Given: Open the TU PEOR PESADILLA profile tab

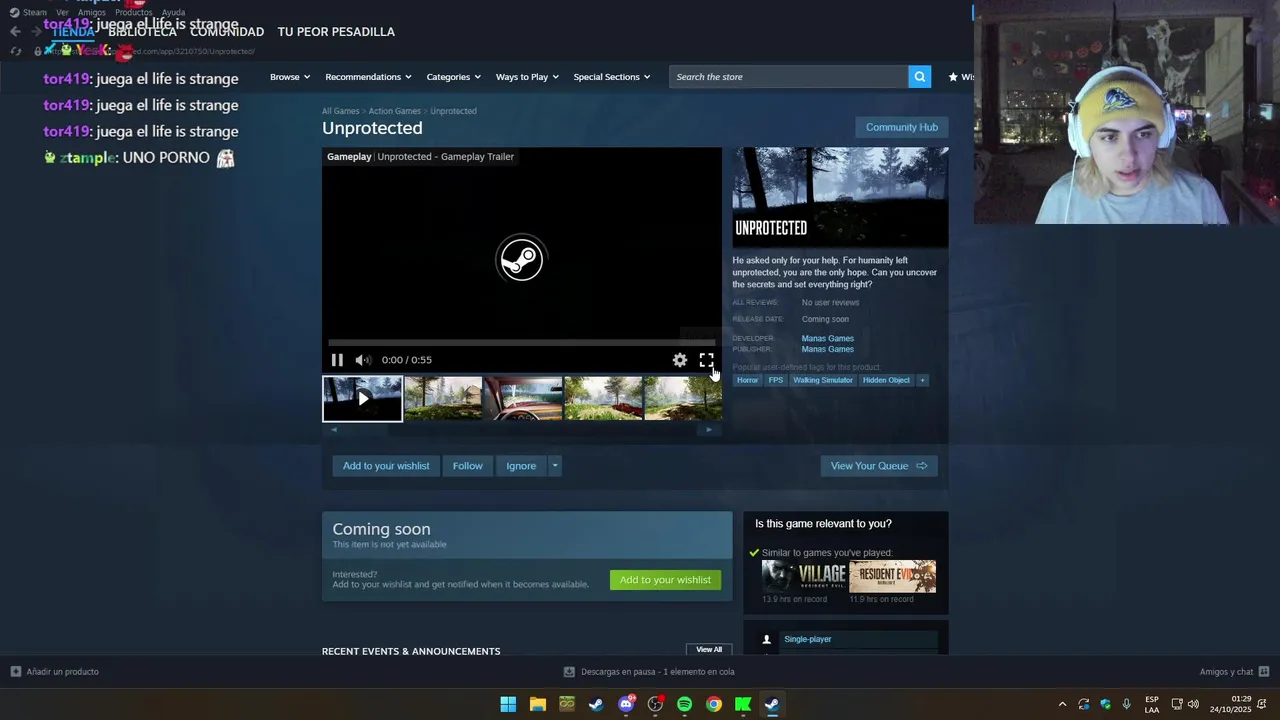Looking at the screenshot, I should coord(336,32).
